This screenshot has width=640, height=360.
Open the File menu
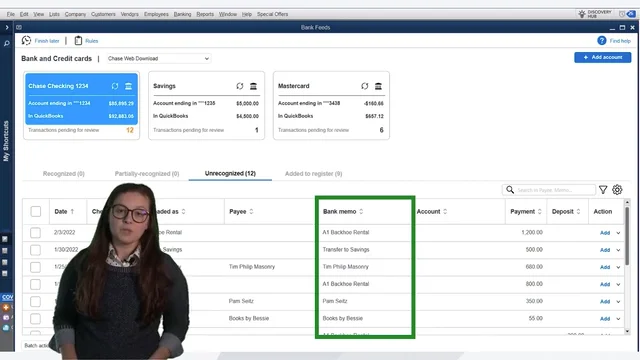(x=11, y=14)
